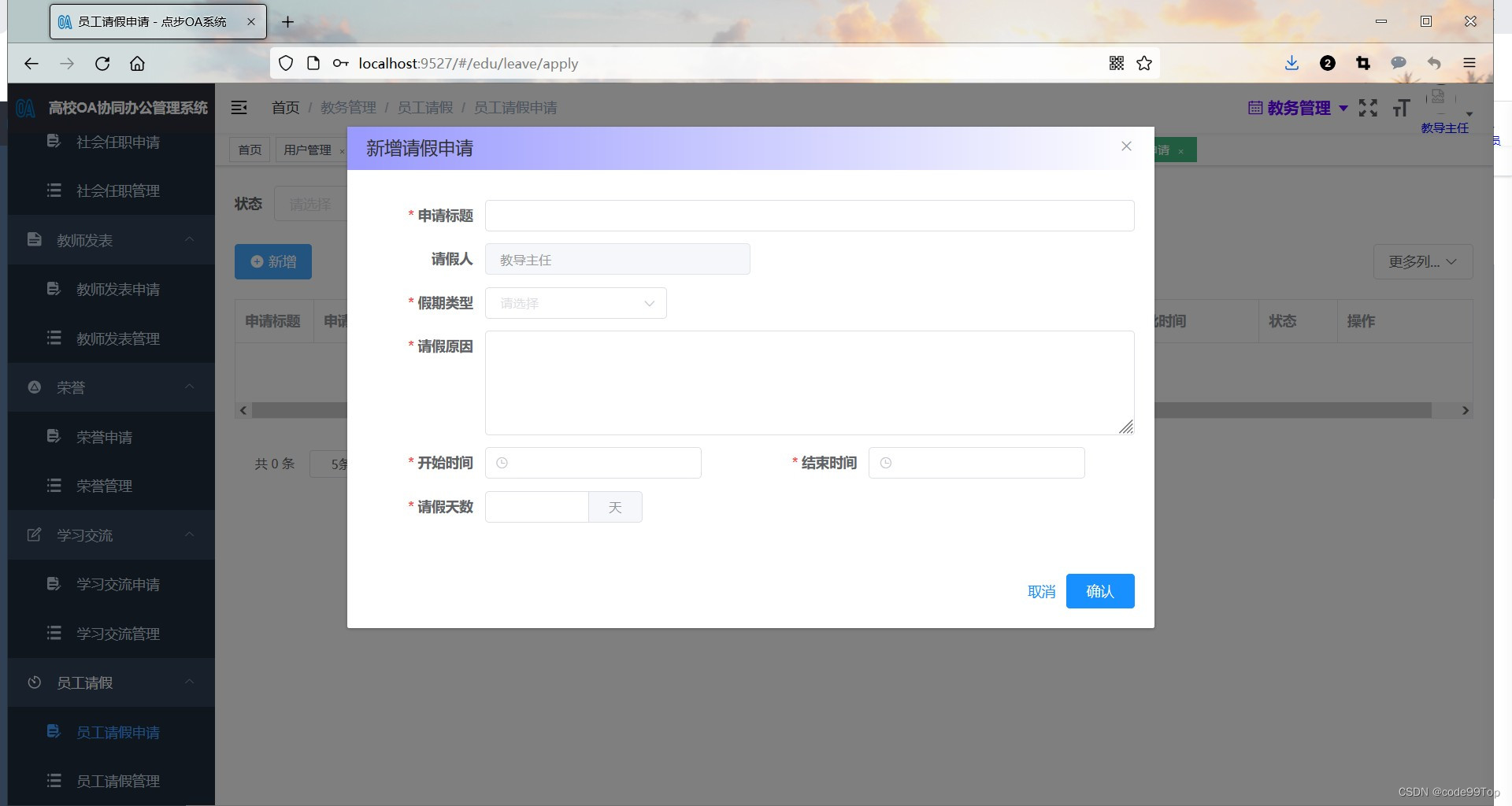Expand the 更多列 dropdown
Viewport: 1512px width, 806px height.
(x=1422, y=261)
